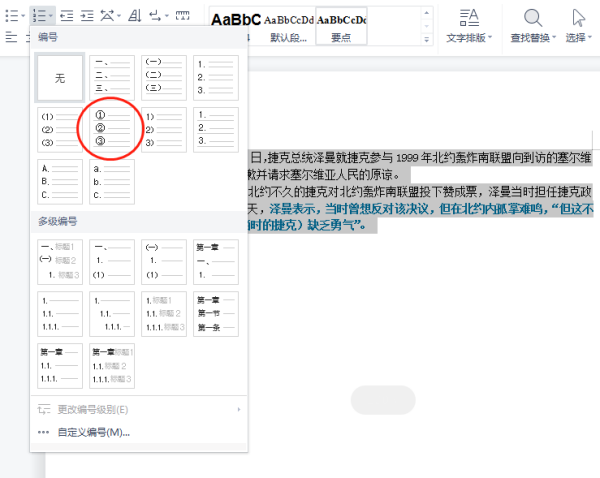The height and width of the screenshot is (478, 600).
Task: Choose 1) 2) 3) numbering format
Action: [164, 130]
